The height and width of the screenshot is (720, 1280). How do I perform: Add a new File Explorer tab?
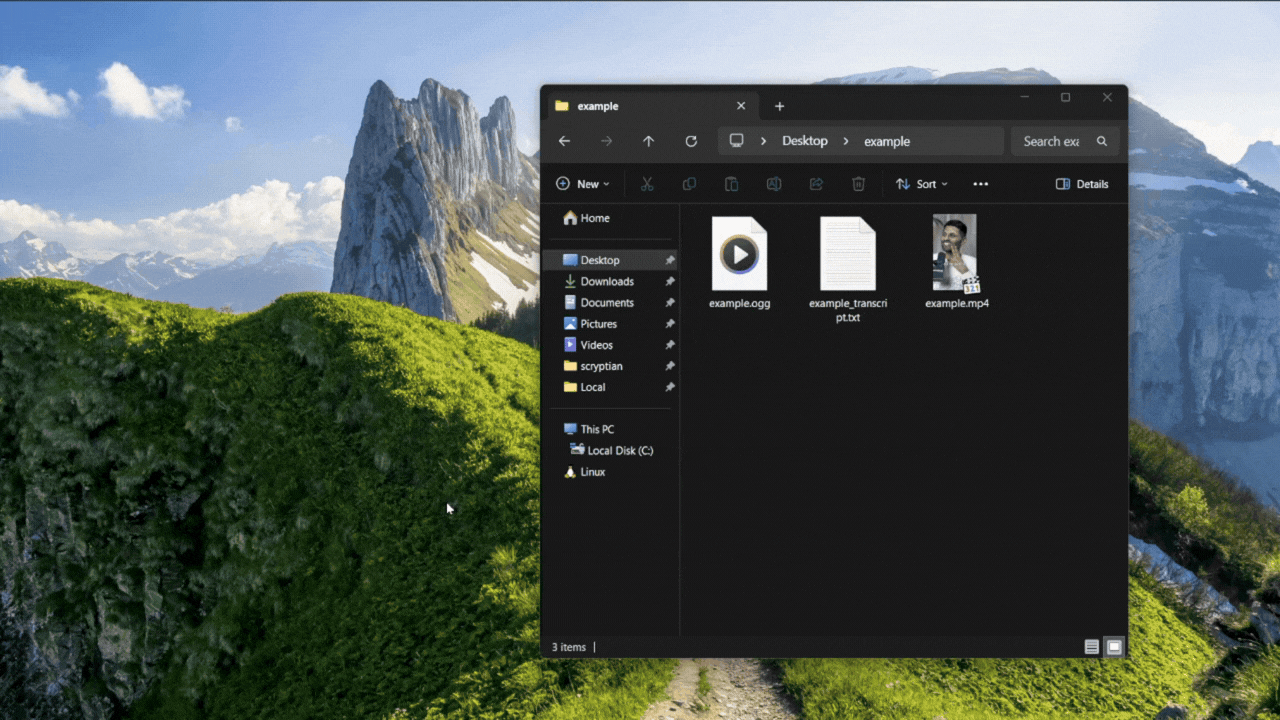click(780, 106)
